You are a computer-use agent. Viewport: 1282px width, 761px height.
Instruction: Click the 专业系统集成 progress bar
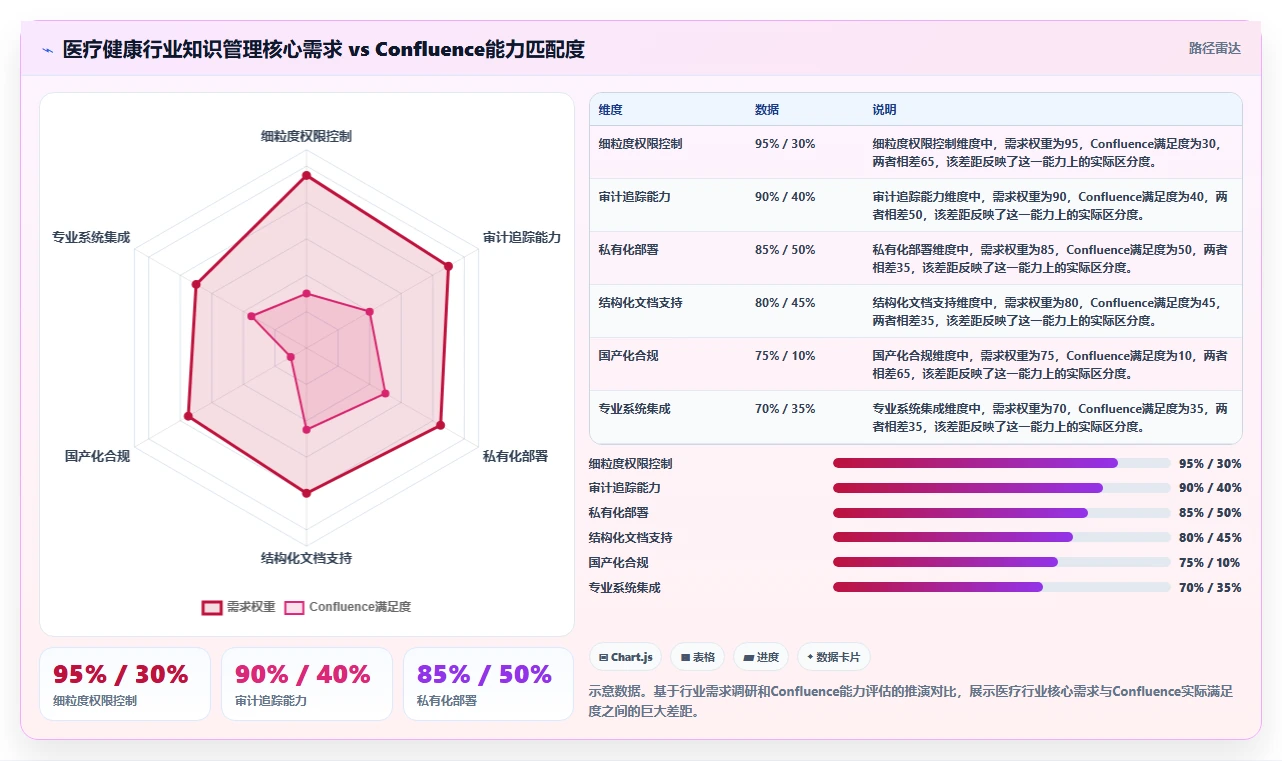(1001, 587)
